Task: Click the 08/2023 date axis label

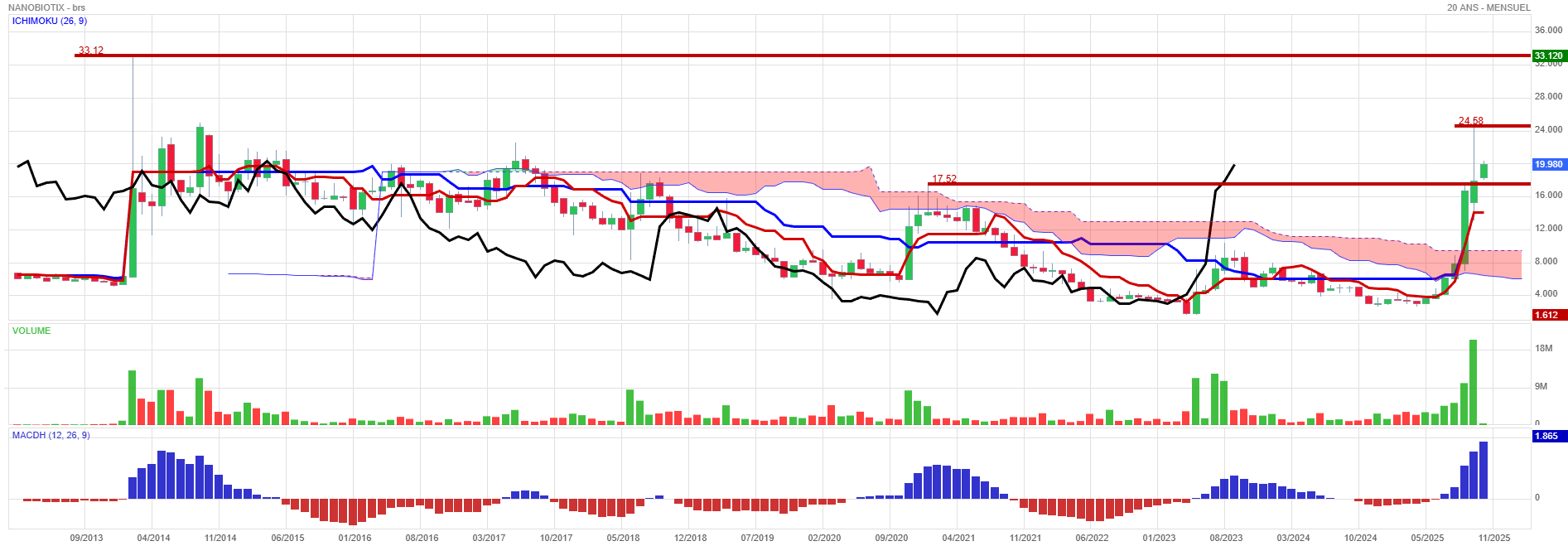Action: pos(1226,538)
